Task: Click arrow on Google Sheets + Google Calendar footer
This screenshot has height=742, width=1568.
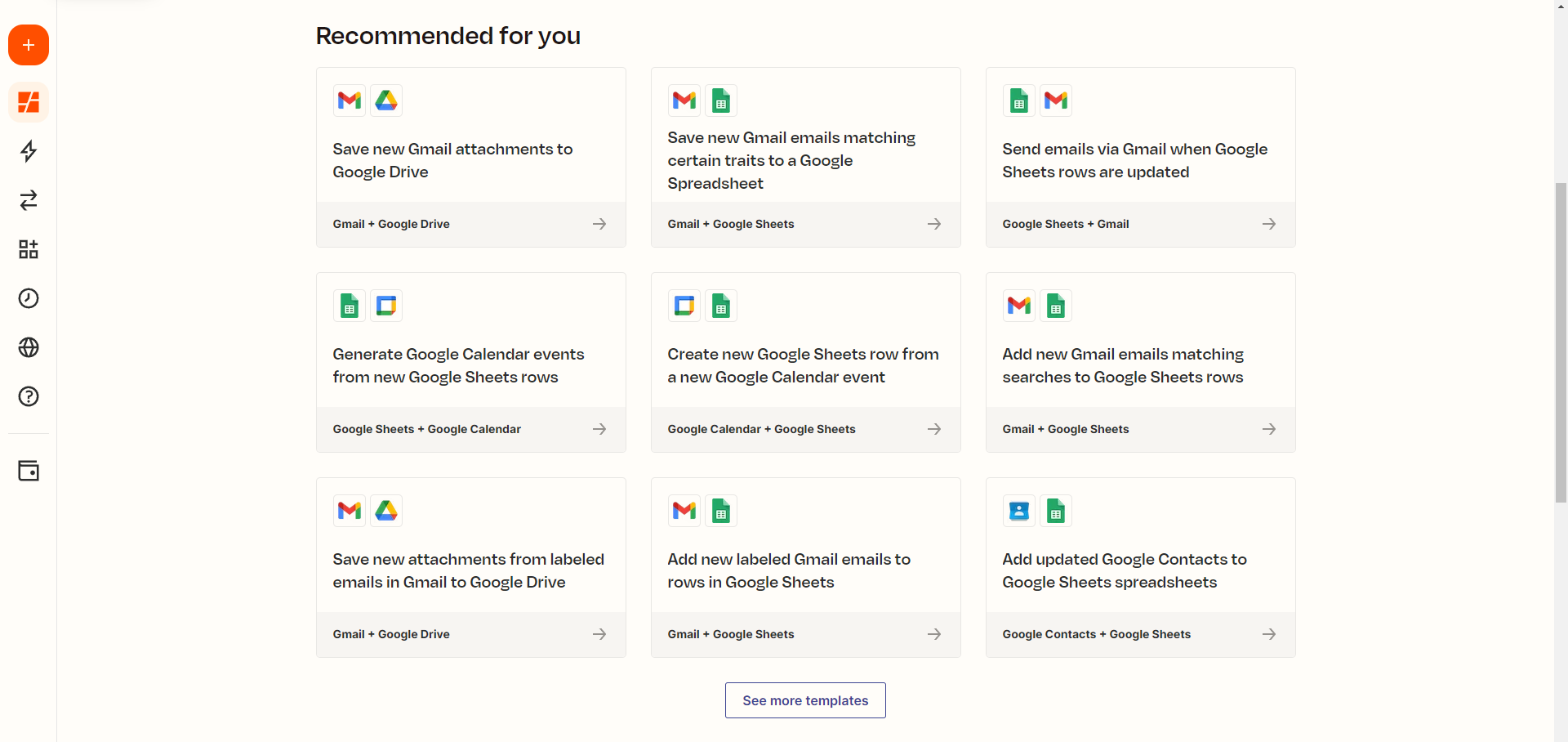Action: tap(599, 429)
